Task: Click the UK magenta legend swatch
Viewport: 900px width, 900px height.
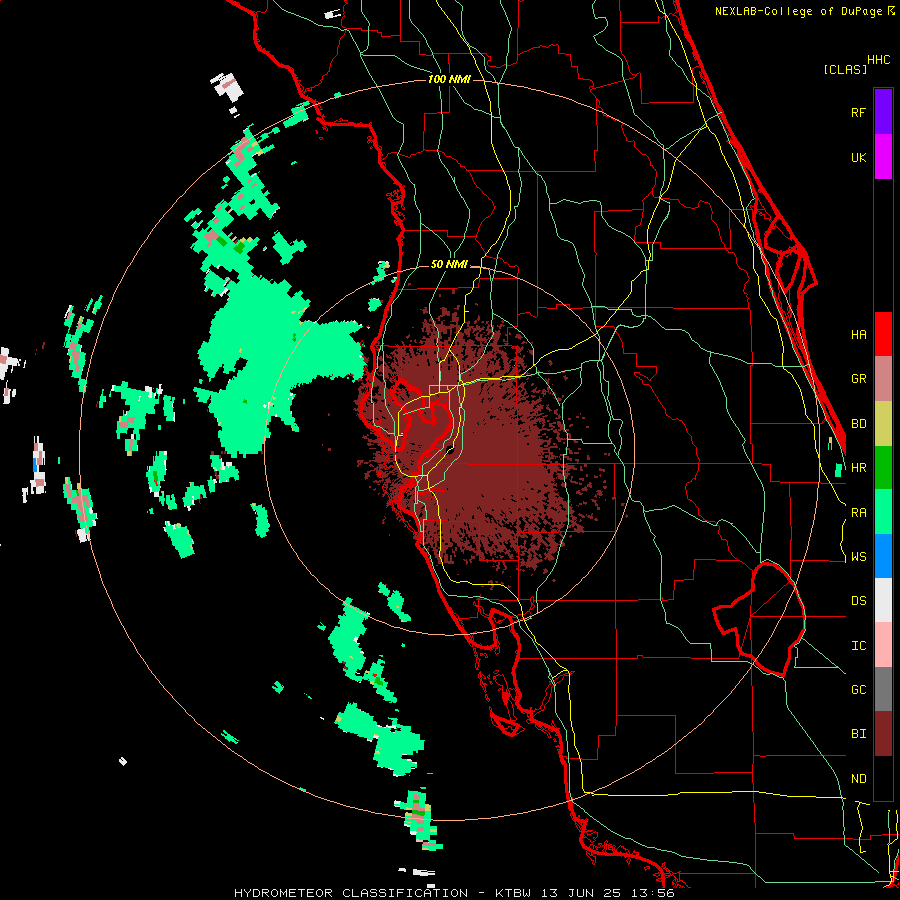Action: 883,157
